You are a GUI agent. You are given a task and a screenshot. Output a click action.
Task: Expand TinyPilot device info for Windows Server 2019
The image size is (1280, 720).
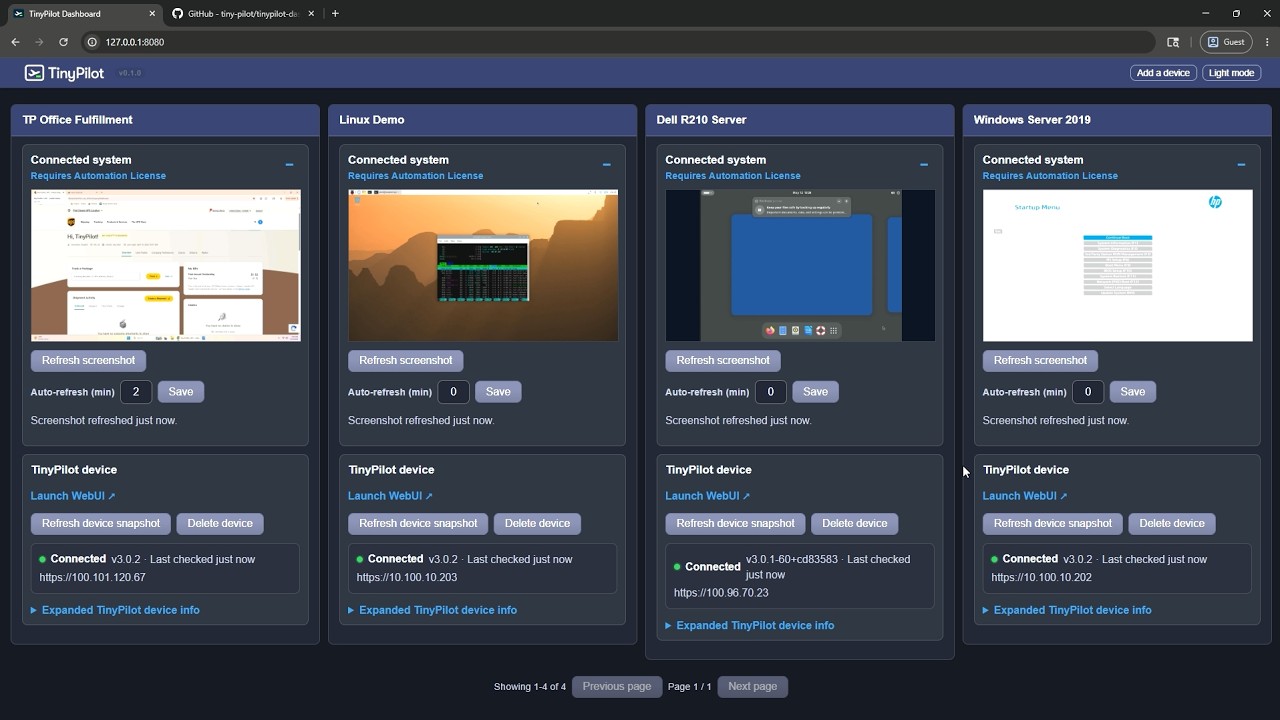(x=1067, y=610)
